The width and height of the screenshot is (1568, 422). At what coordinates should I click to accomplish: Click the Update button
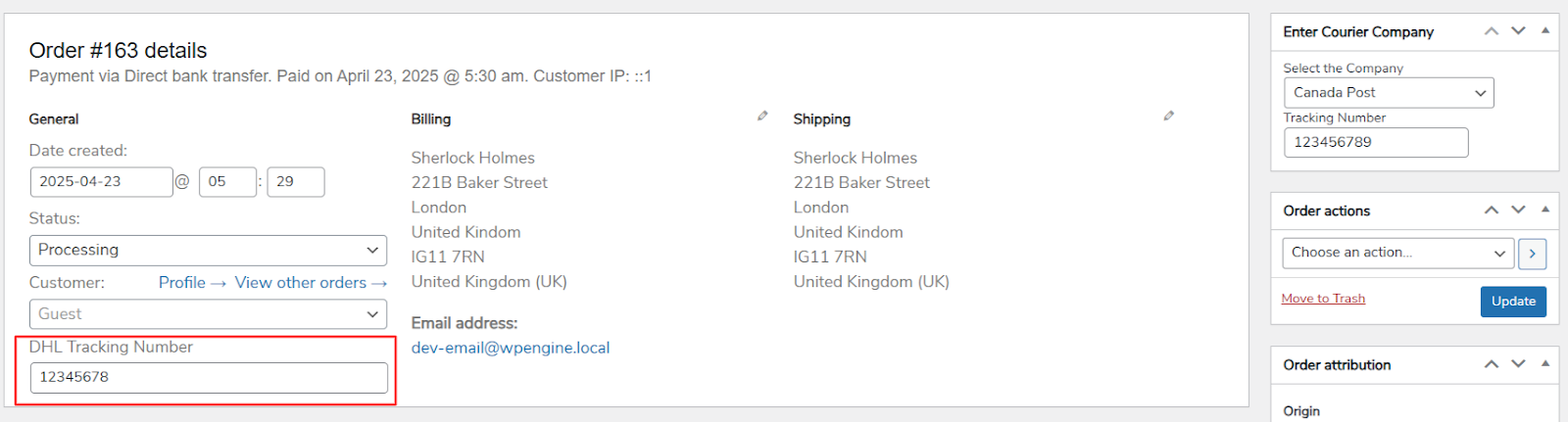pyautogui.click(x=1513, y=302)
